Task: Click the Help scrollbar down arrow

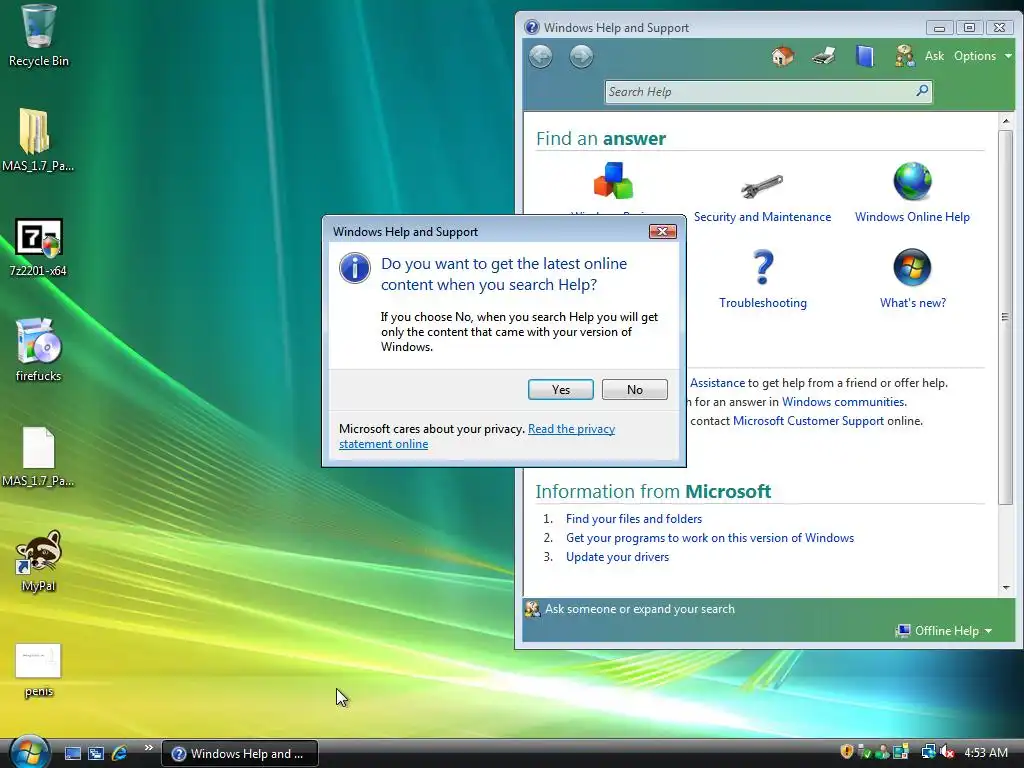Action: pos(1006,587)
